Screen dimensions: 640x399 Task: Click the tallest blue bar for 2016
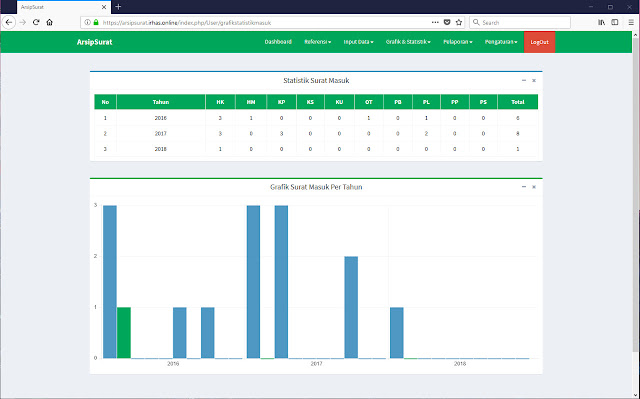(110, 282)
